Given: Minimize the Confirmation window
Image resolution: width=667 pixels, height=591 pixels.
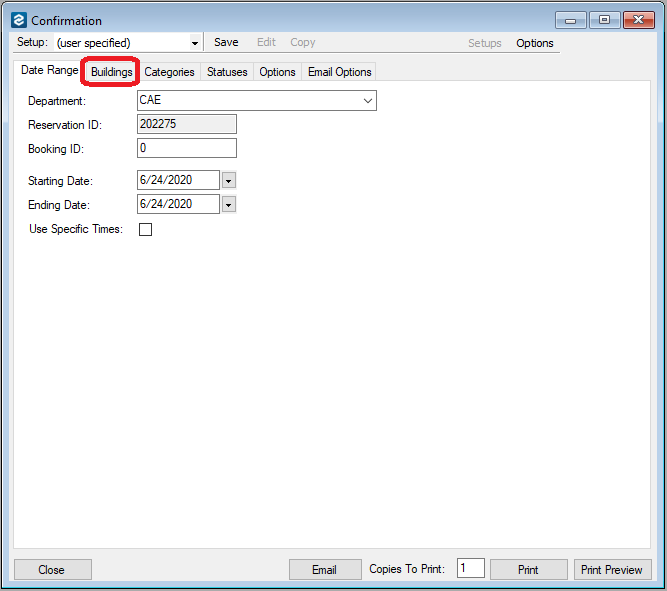Looking at the screenshot, I should [570, 20].
